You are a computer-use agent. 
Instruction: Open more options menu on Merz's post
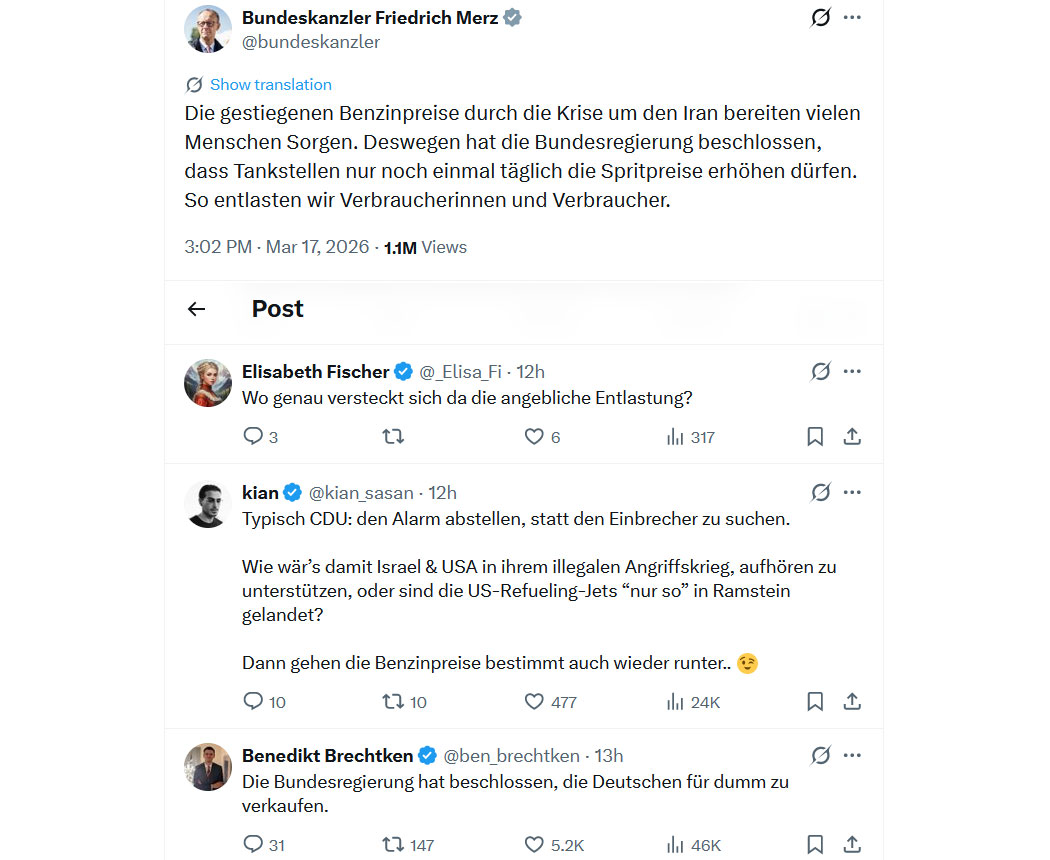coord(852,18)
